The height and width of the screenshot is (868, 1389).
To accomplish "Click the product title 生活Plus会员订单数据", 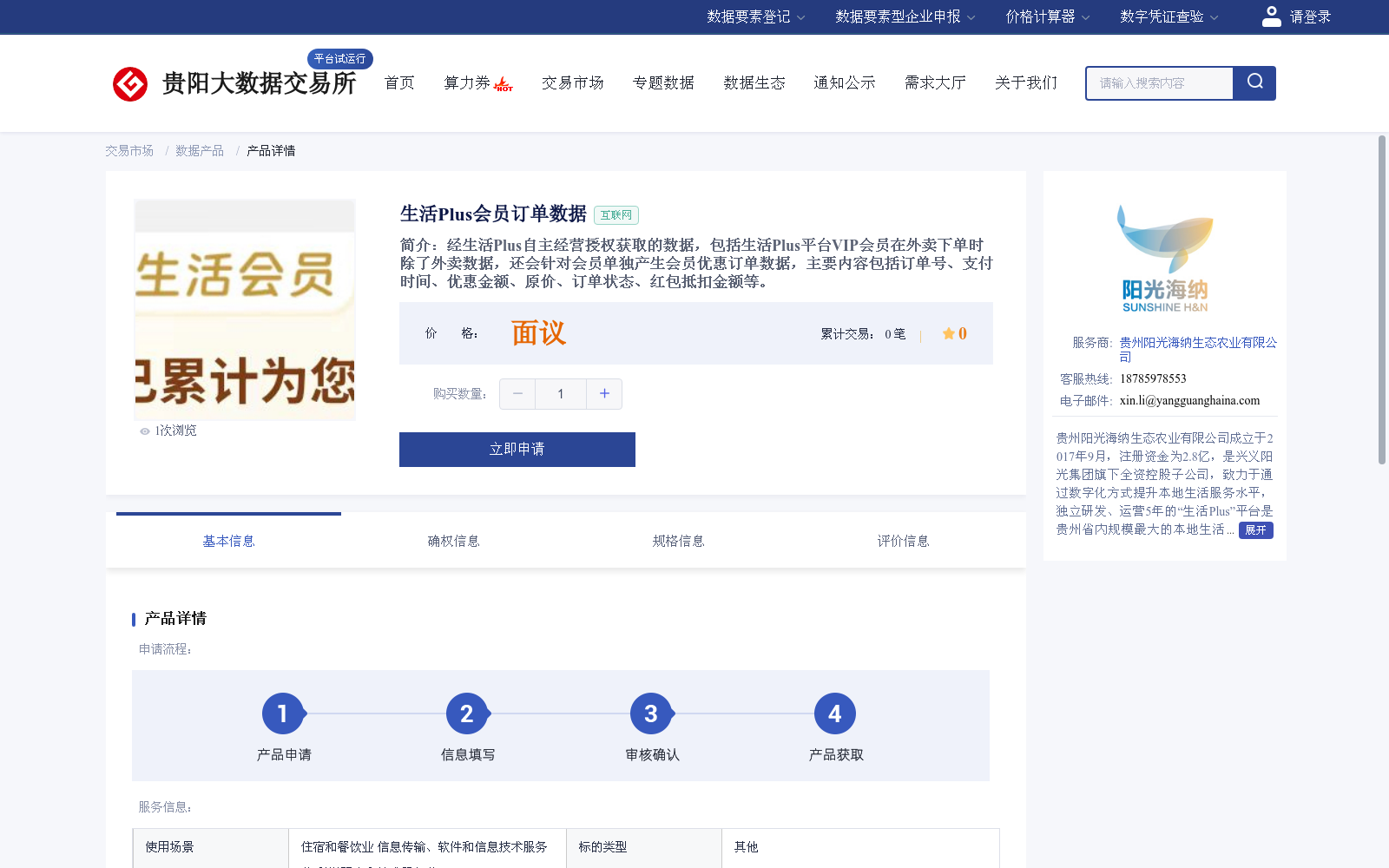I will click(493, 214).
